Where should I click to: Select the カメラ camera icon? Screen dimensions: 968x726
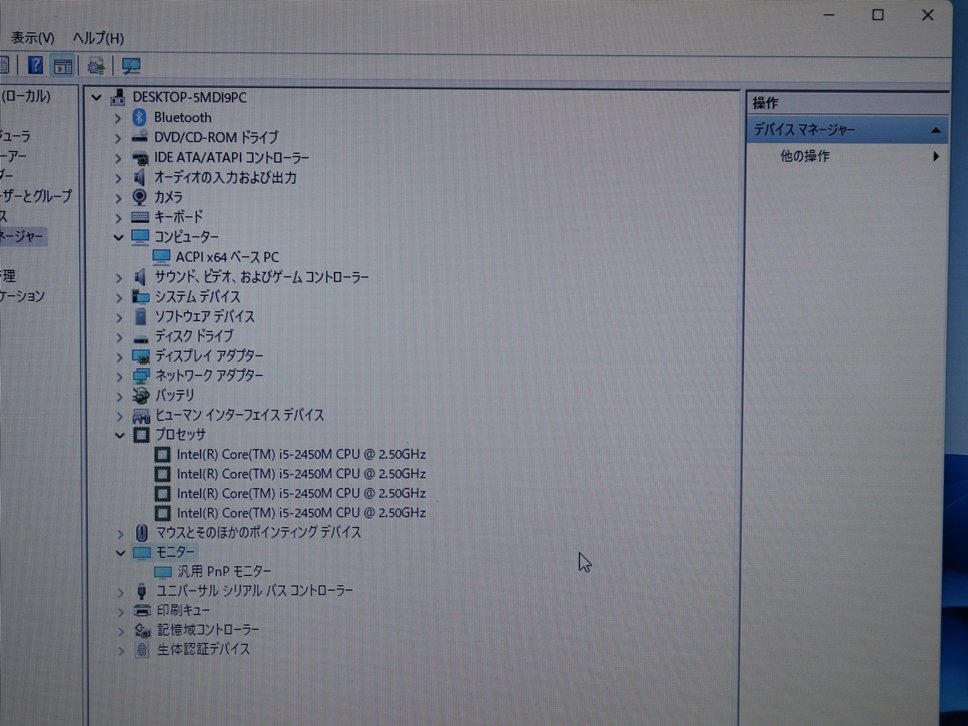140,197
